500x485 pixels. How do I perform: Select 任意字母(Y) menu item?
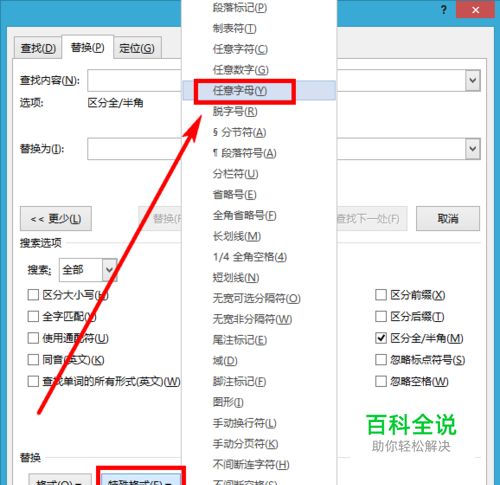point(259,90)
